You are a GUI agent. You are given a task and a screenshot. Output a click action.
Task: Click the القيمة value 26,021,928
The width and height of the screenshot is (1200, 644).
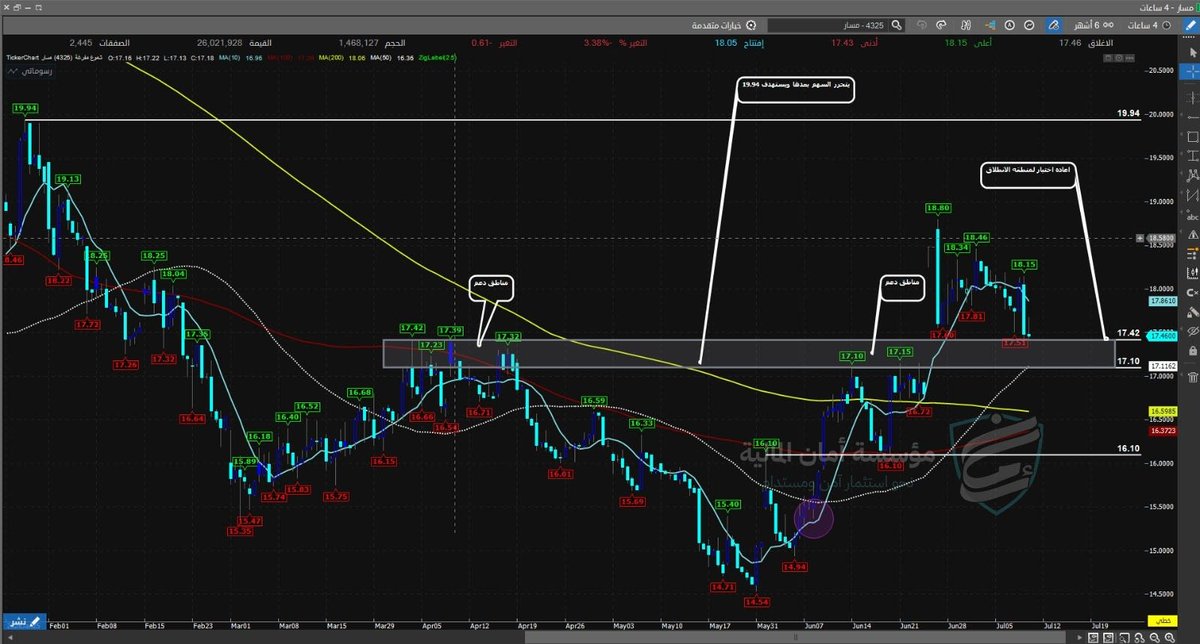[x=220, y=43]
